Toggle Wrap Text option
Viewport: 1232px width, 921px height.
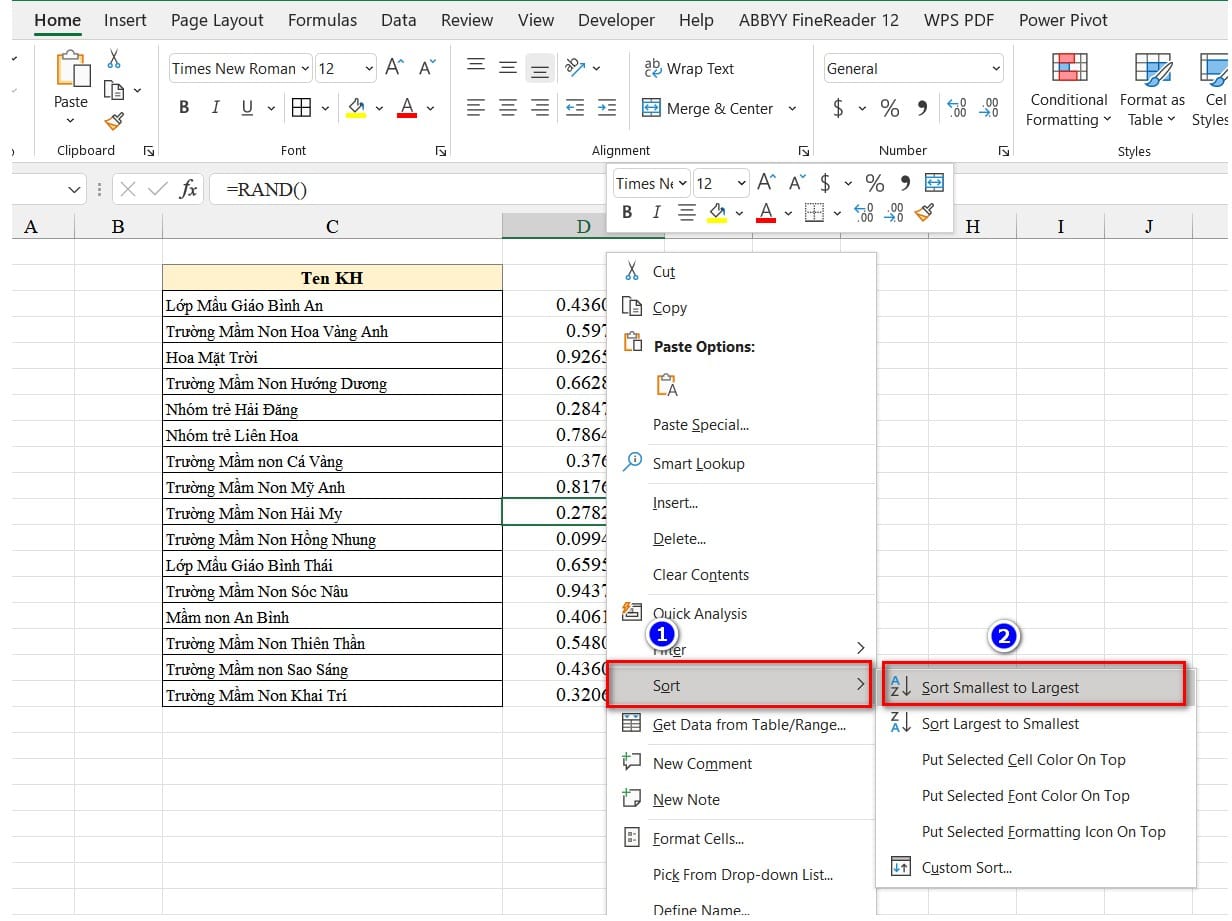tap(689, 68)
